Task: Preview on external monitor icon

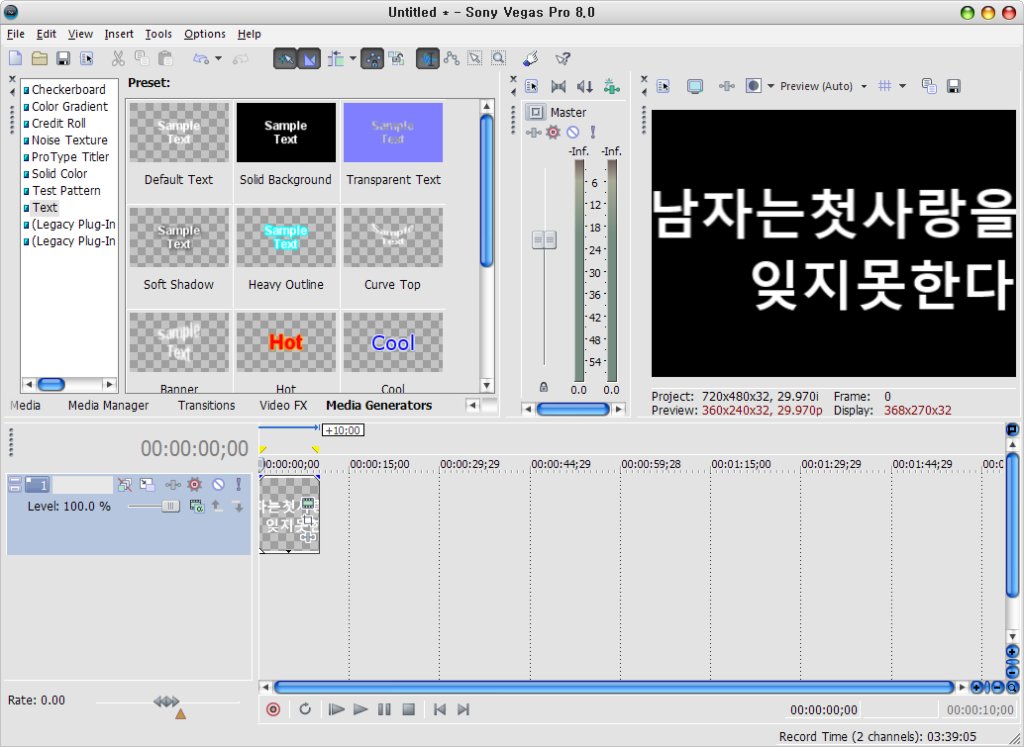Action: pyautogui.click(x=695, y=86)
